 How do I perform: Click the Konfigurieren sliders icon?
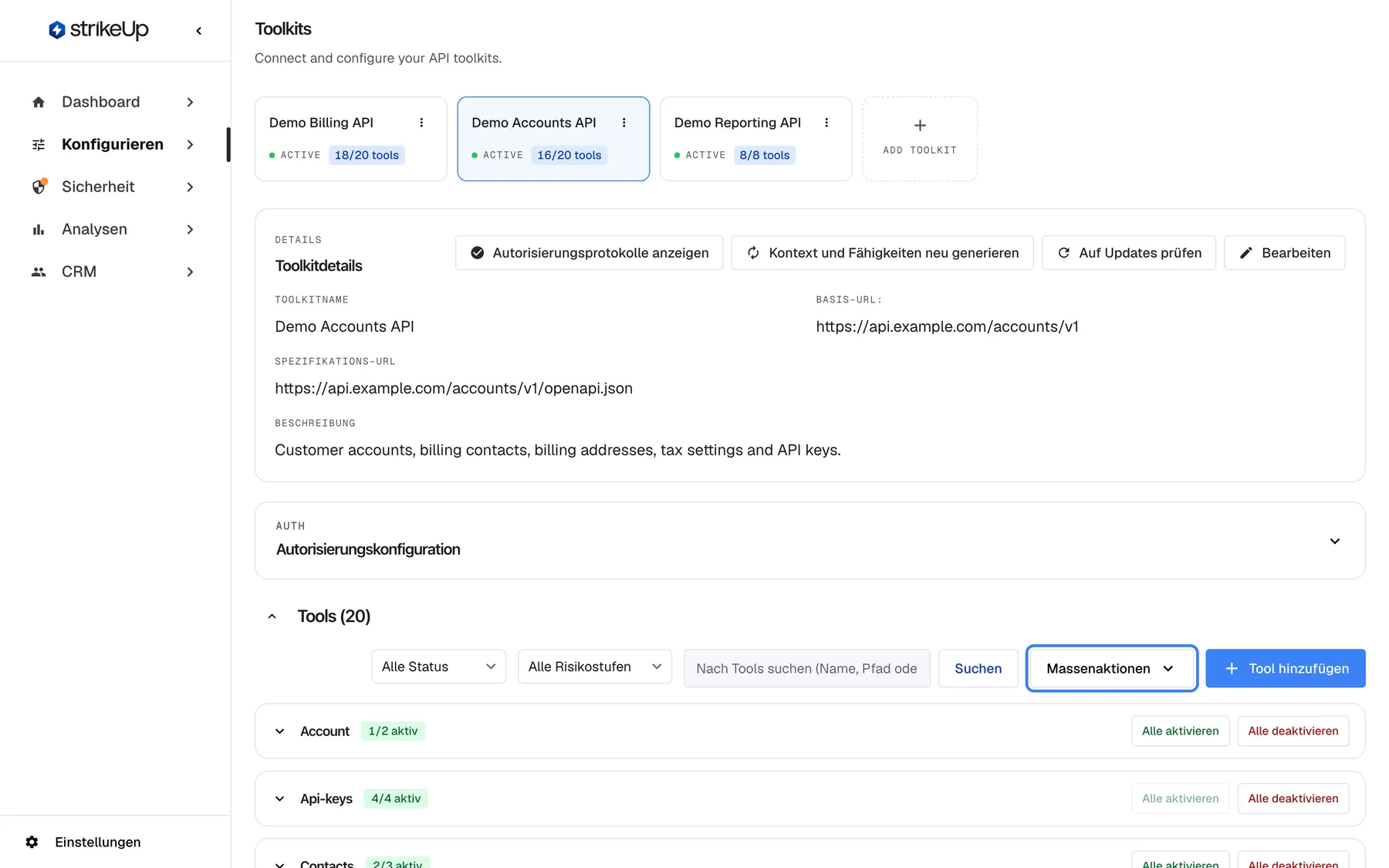(x=39, y=144)
